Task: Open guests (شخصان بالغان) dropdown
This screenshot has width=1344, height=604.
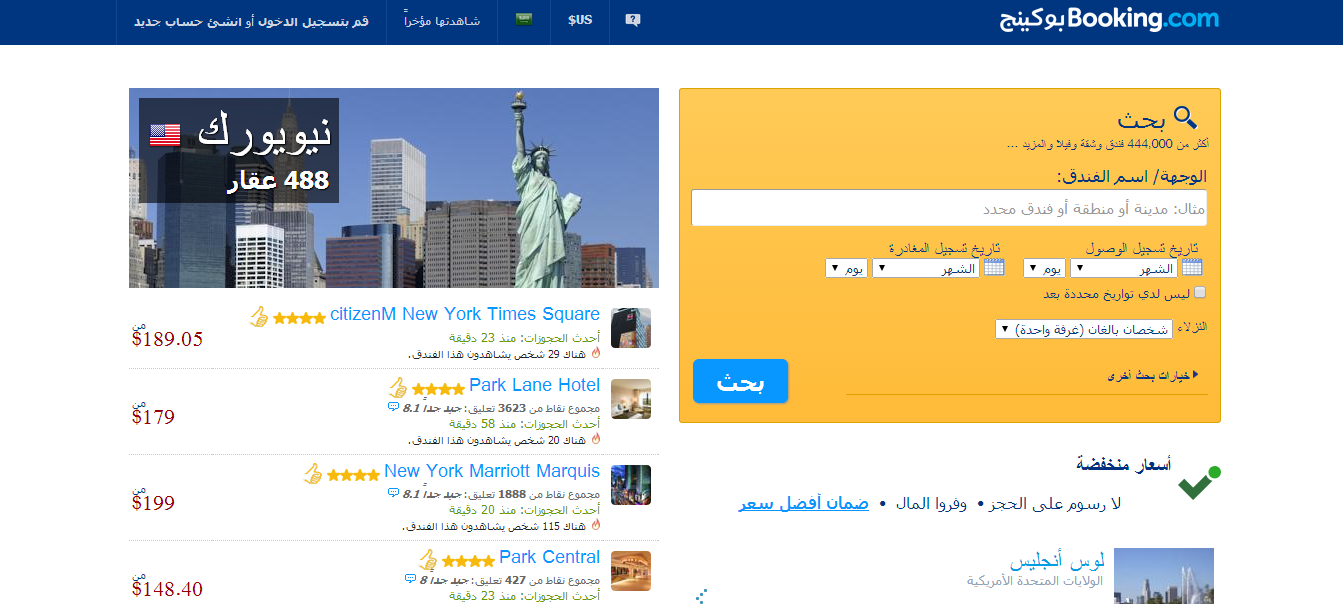Action: pyautogui.click(x=1083, y=329)
